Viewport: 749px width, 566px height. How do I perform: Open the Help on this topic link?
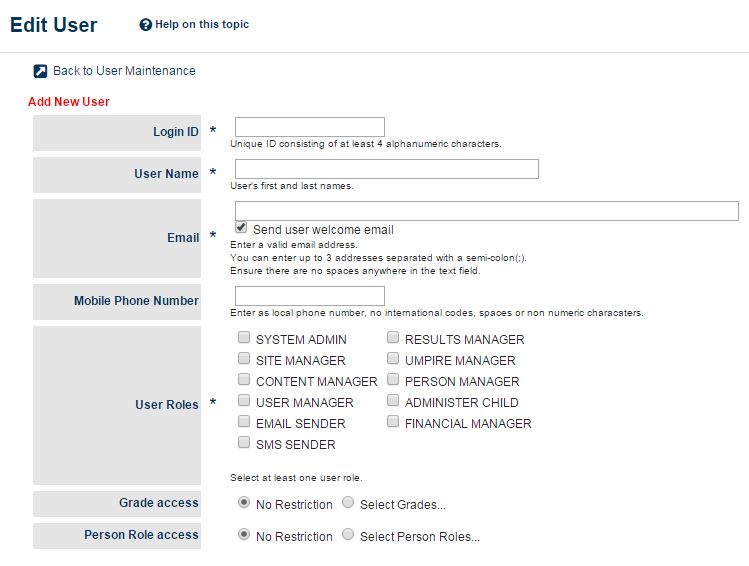point(202,24)
